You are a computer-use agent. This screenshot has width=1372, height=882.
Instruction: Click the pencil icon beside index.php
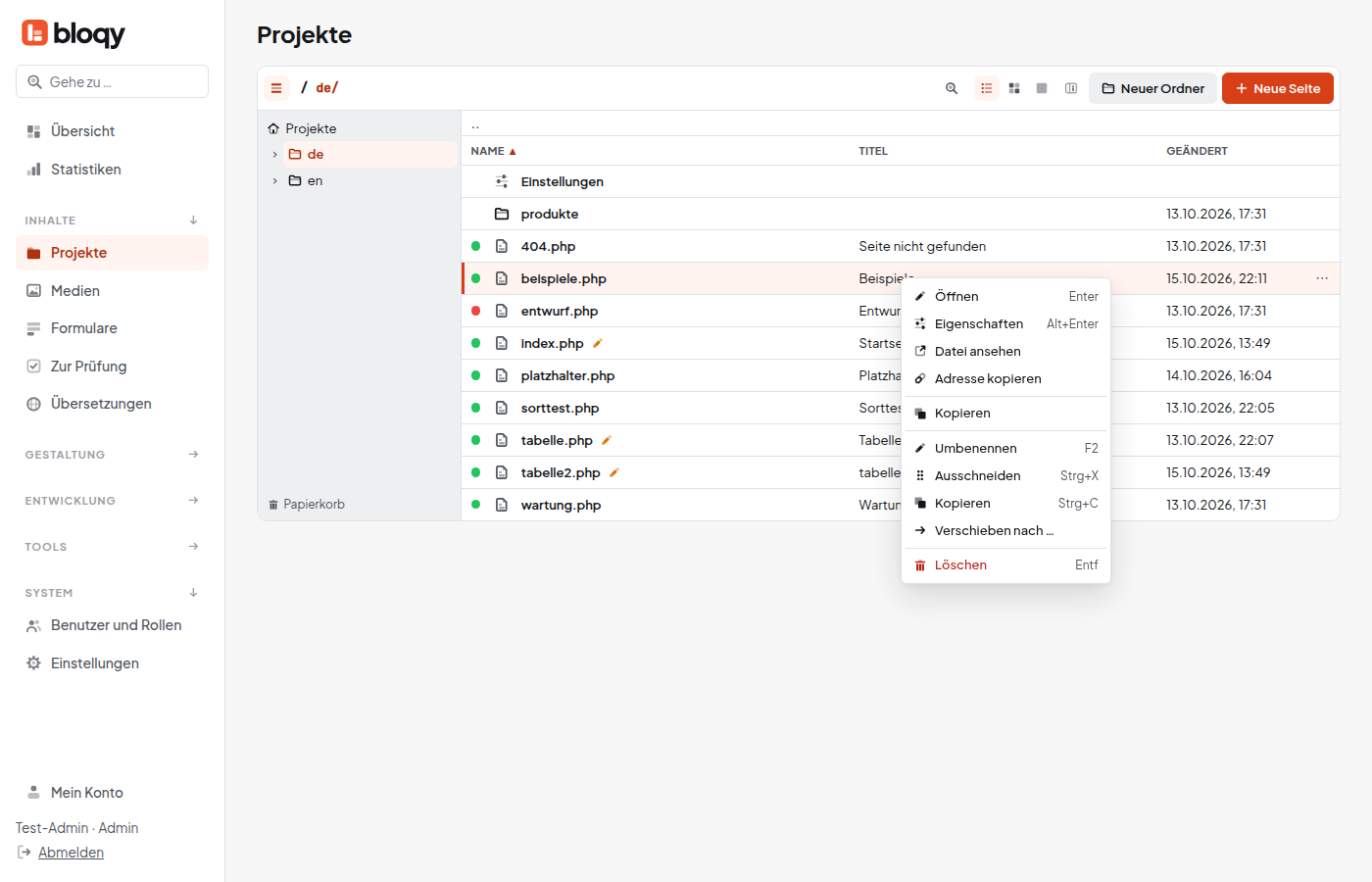(598, 343)
